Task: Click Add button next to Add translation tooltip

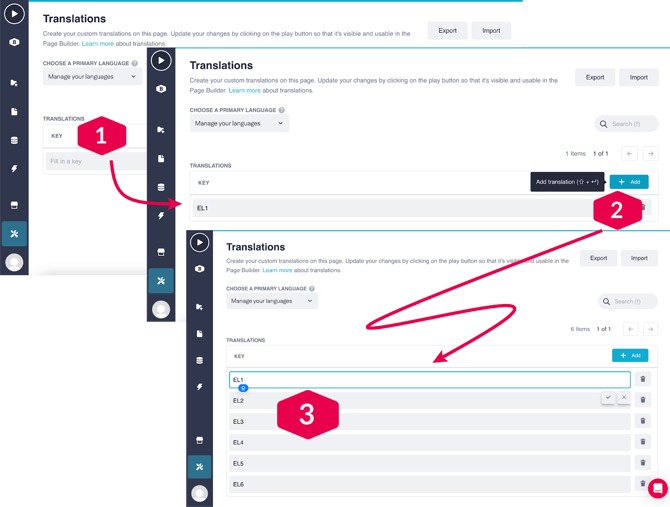Action: 629,182
